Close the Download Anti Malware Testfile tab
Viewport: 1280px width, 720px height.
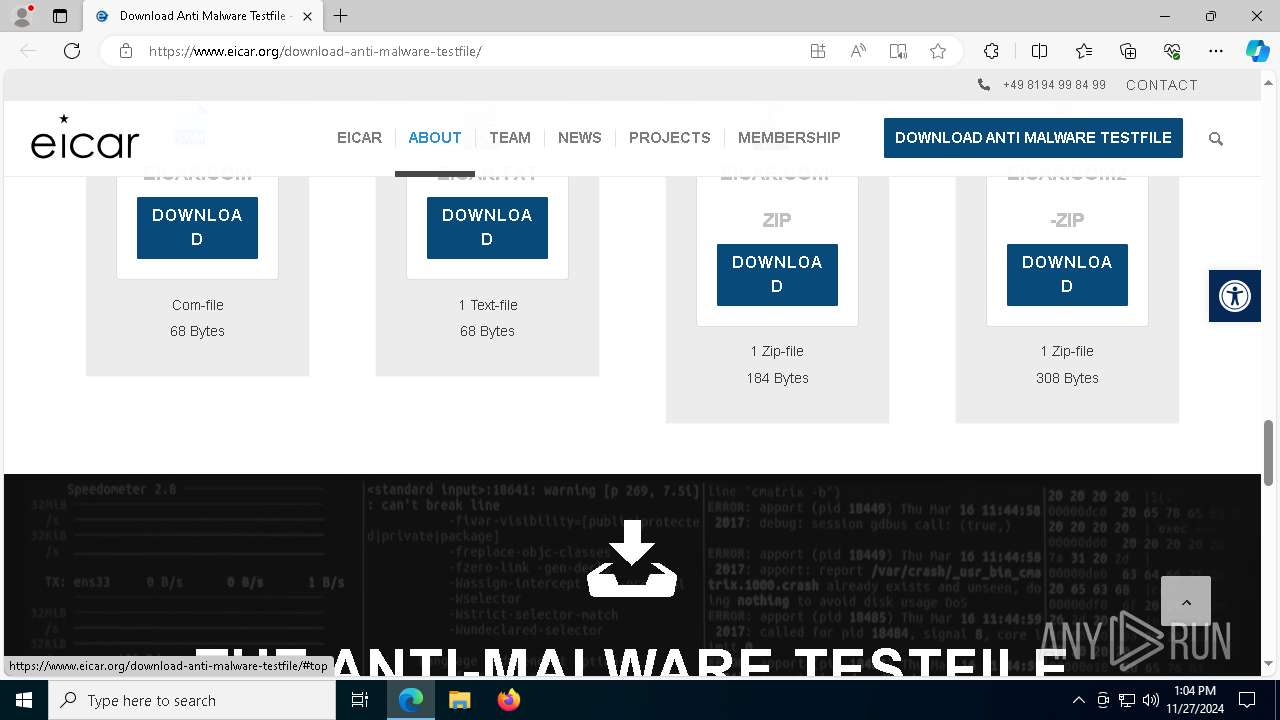point(307,16)
